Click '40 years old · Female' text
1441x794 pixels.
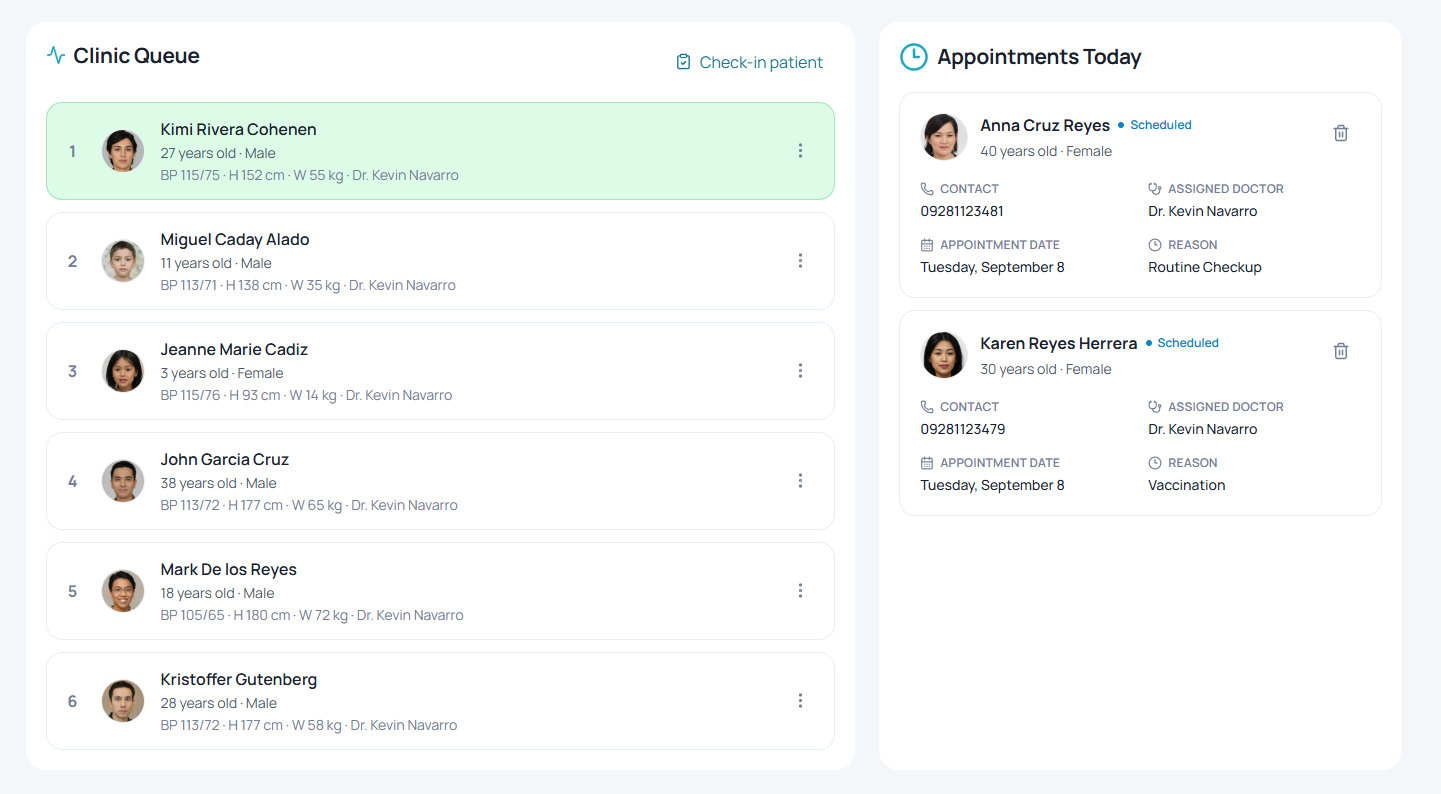pyautogui.click(x=1046, y=151)
